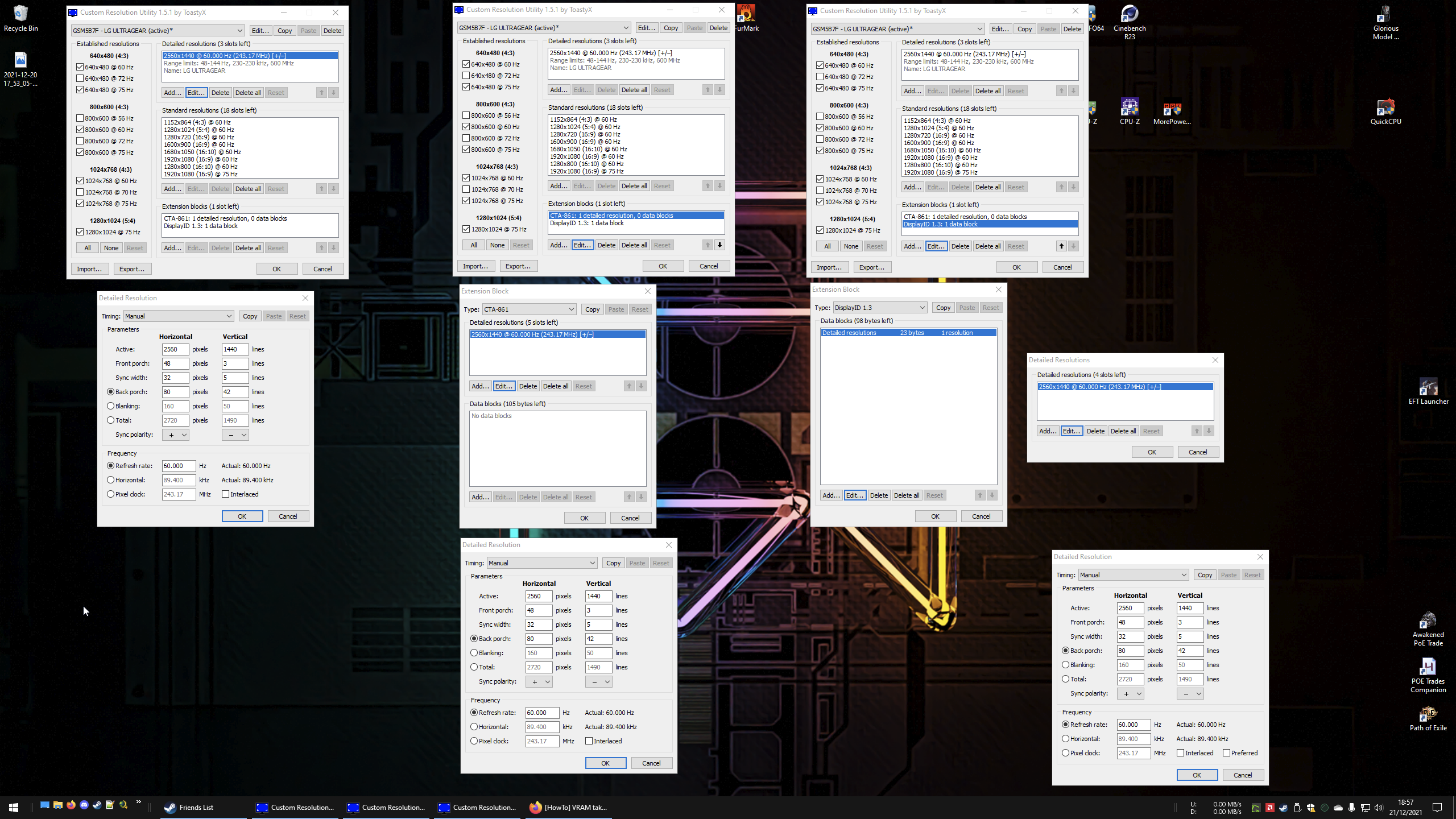Image resolution: width=1456 pixels, height=819 pixels.
Task: Open the Path of Exile desktop shortcut
Action: (x=1428, y=718)
